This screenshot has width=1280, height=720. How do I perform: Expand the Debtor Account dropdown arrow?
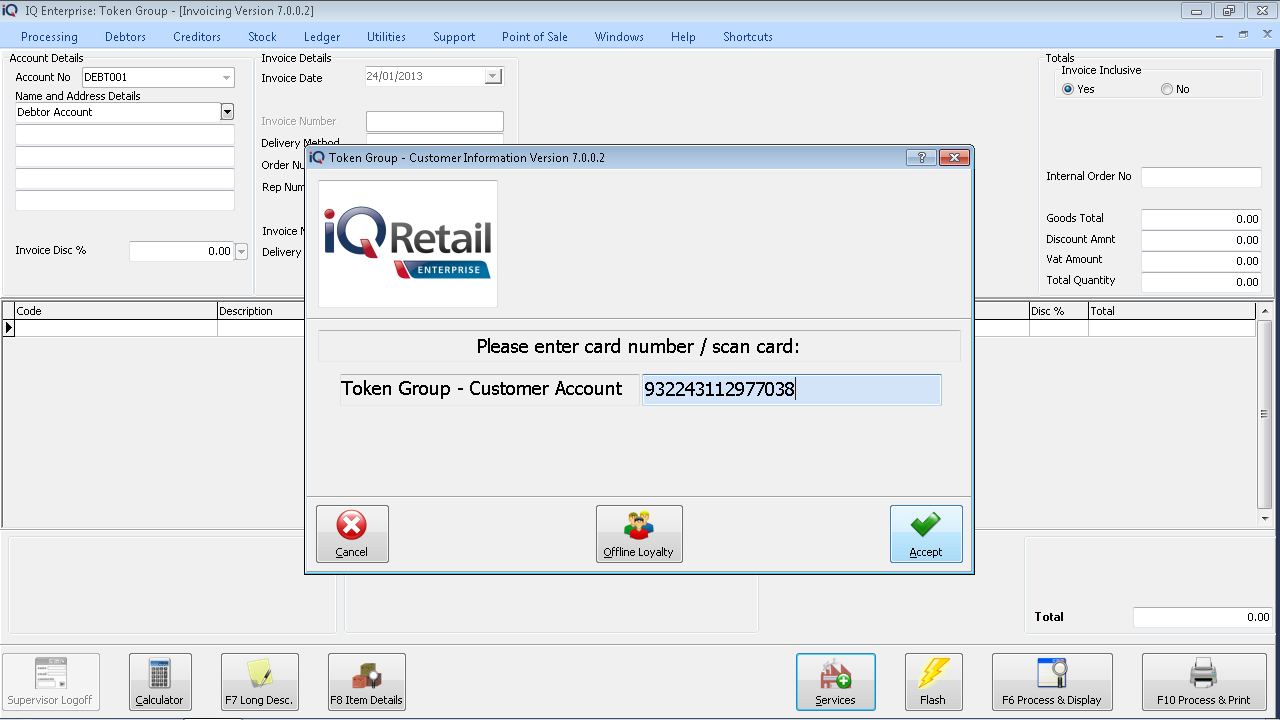coord(227,112)
